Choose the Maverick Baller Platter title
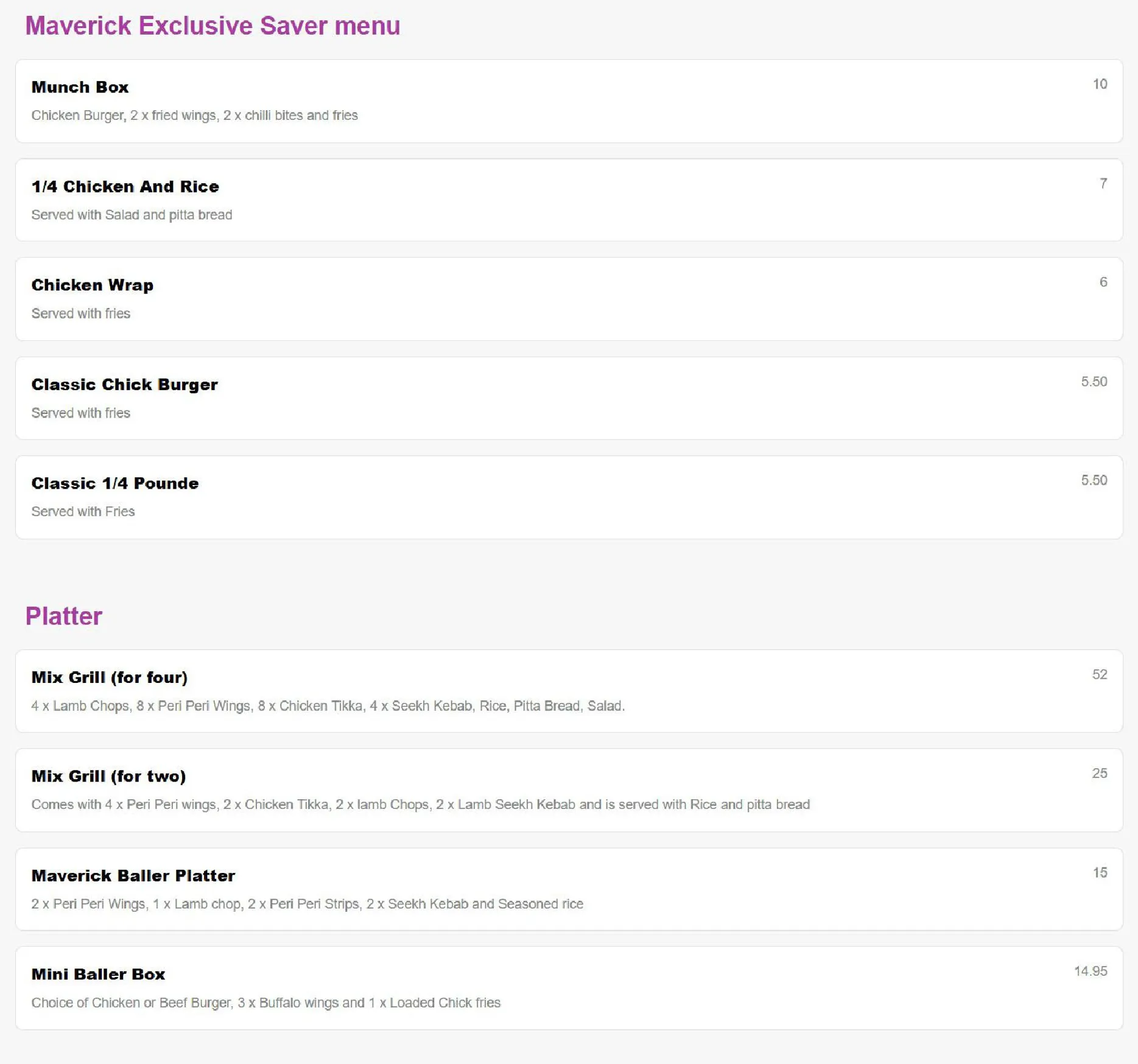This screenshot has width=1138, height=1064. 133,875
